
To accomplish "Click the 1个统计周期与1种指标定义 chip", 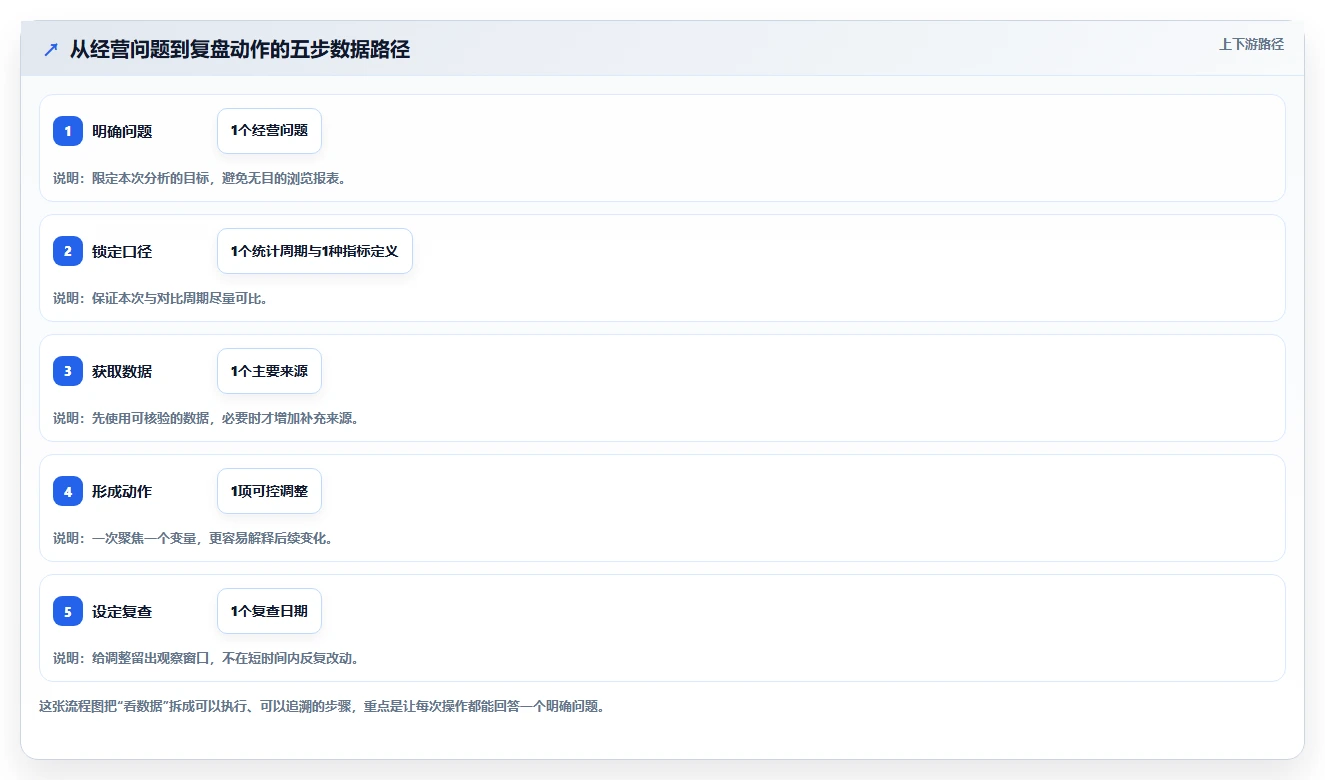I will click(x=315, y=251).
